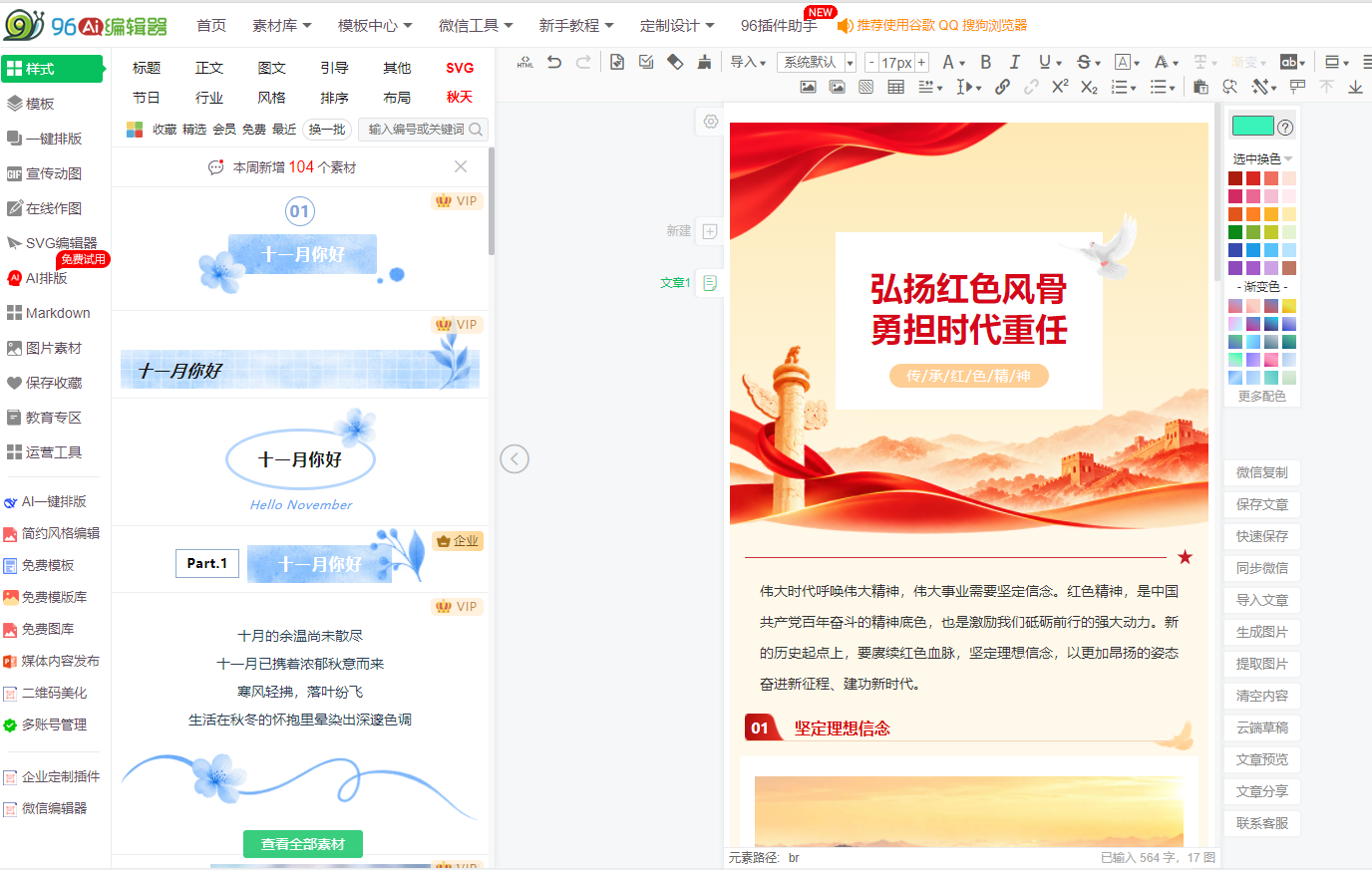This screenshot has height=870, width=1372.
Task: Open the color help question mark
Action: (1285, 127)
